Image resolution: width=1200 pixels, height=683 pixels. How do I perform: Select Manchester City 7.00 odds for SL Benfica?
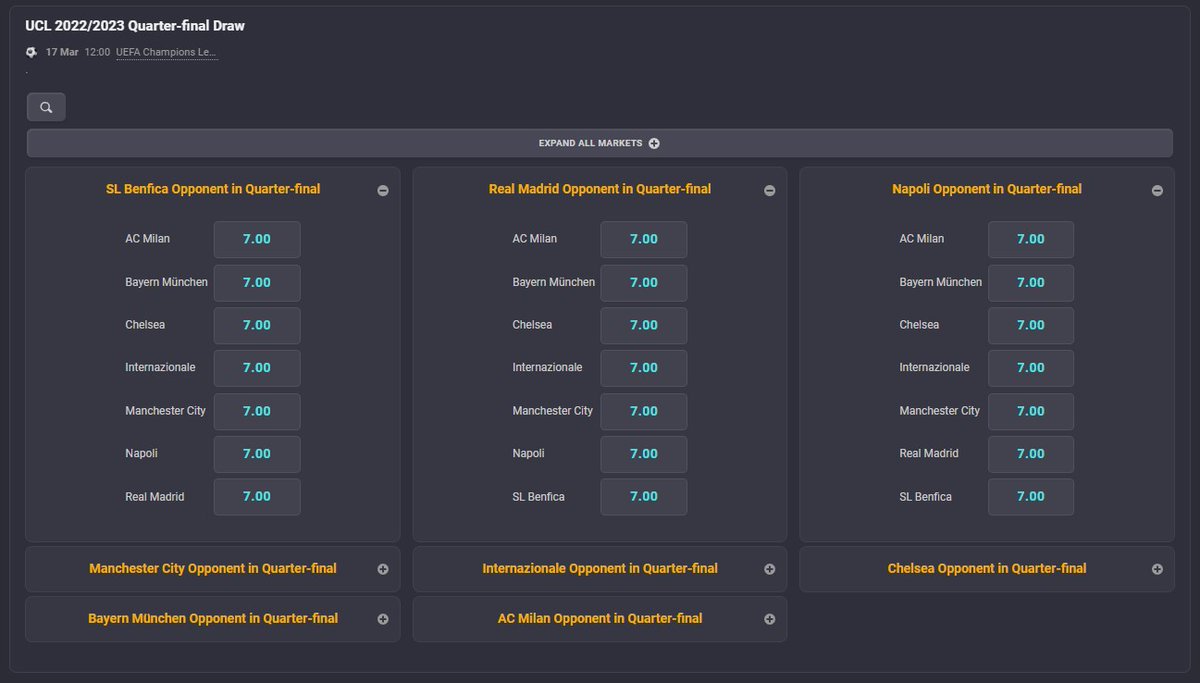click(x=257, y=411)
